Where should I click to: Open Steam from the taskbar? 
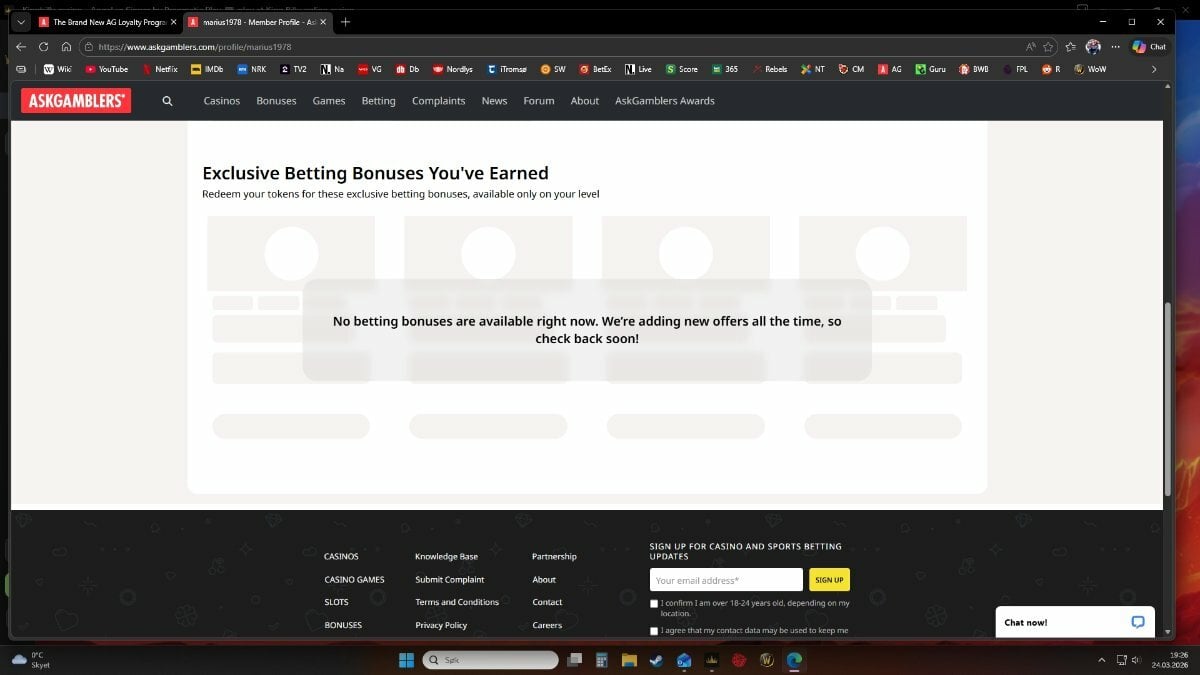(656, 660)
